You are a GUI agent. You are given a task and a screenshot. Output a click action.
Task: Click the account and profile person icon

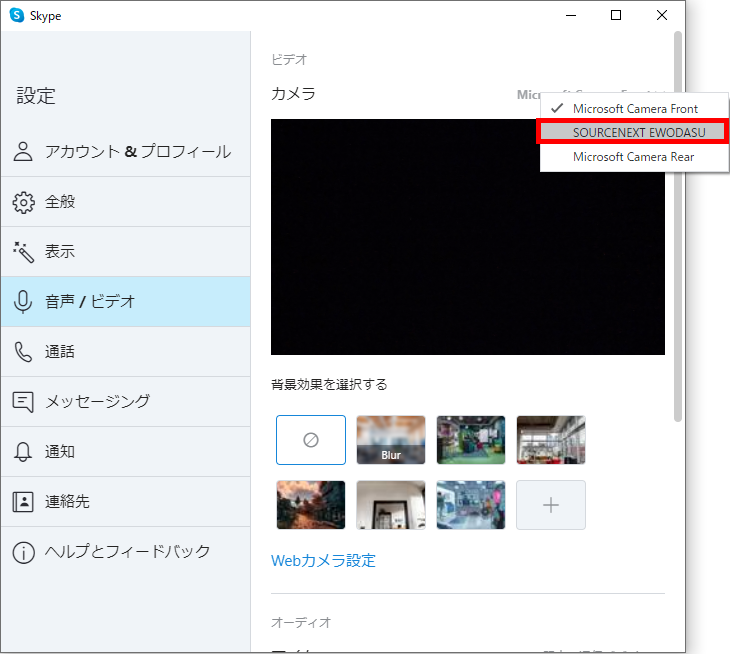(23, 152)
